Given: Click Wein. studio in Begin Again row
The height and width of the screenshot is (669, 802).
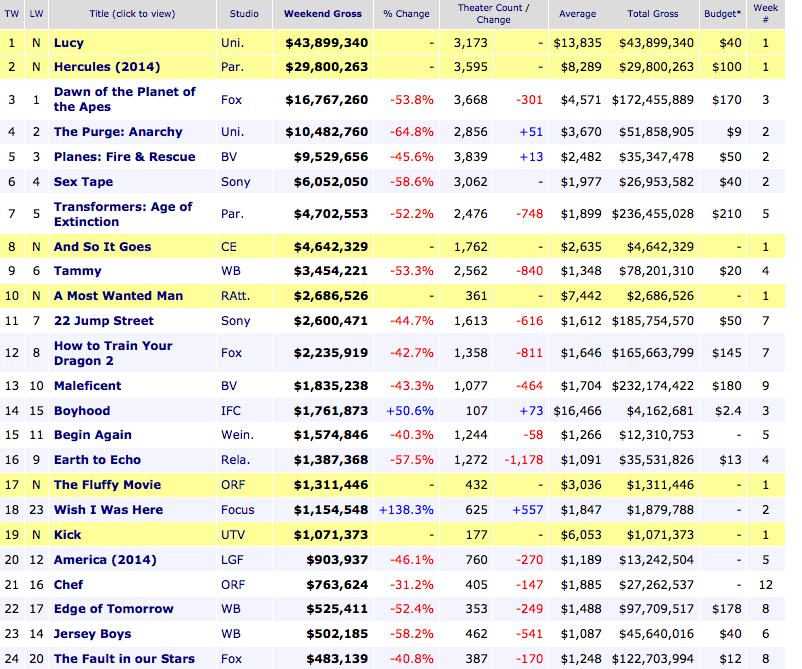Looking at the screenshot, I should tap(237, 435).
